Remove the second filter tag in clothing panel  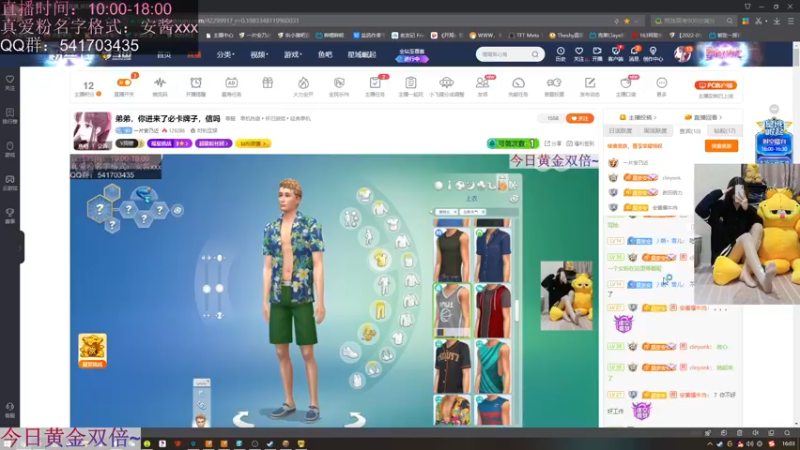[483, 212]
